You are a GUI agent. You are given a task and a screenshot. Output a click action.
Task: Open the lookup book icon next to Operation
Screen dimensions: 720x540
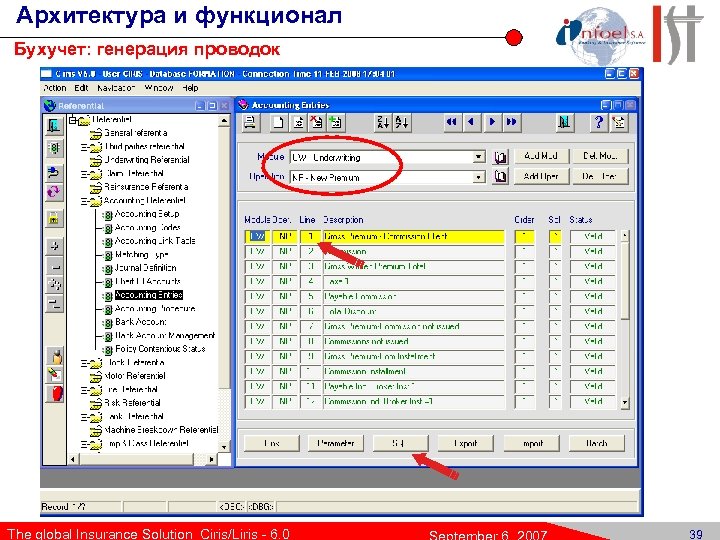click(x=500, y=176)
